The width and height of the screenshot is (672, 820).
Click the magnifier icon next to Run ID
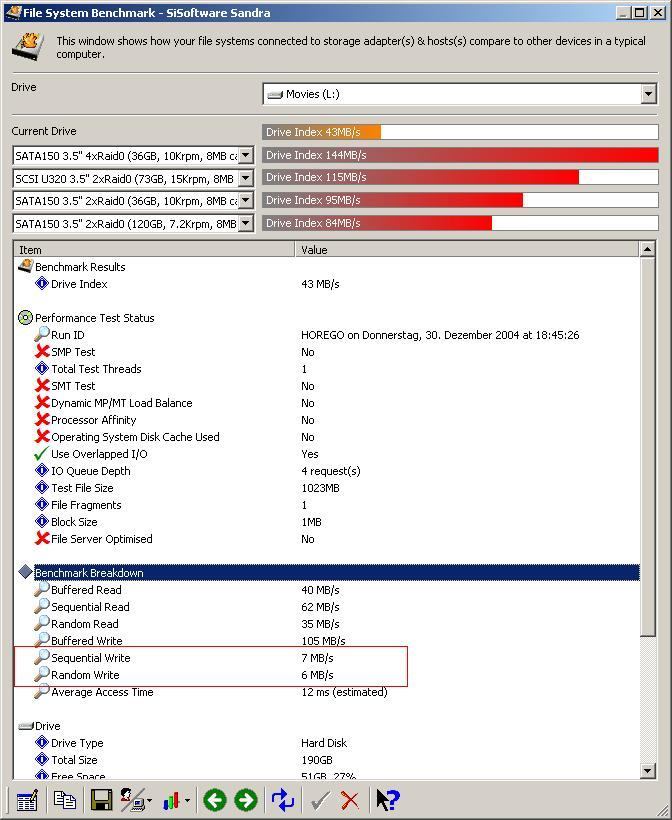42,334
